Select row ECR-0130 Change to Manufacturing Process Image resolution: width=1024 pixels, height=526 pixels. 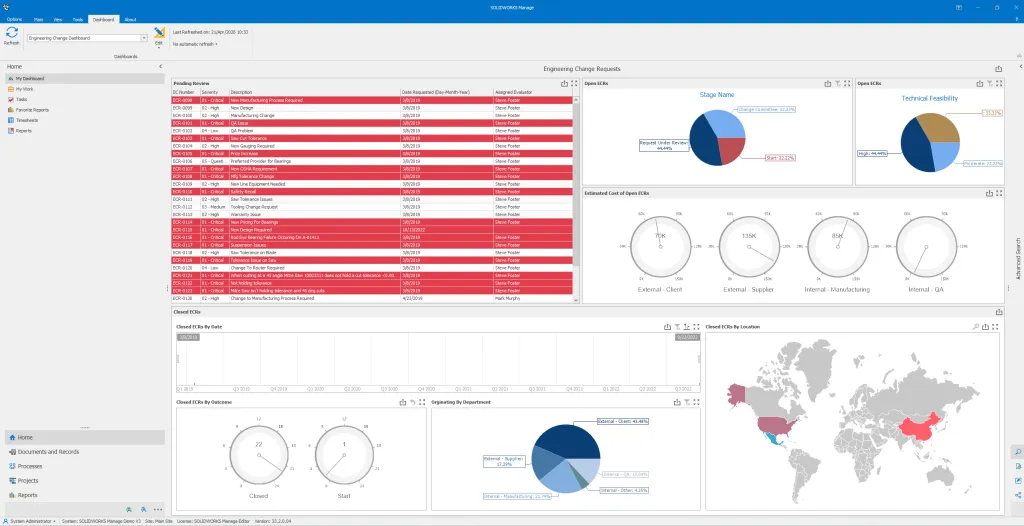pyautogui.click(x=372, y=298)
